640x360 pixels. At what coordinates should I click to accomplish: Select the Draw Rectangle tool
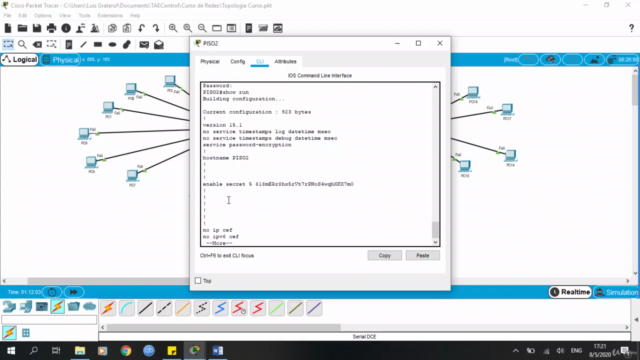click(98, 44)
